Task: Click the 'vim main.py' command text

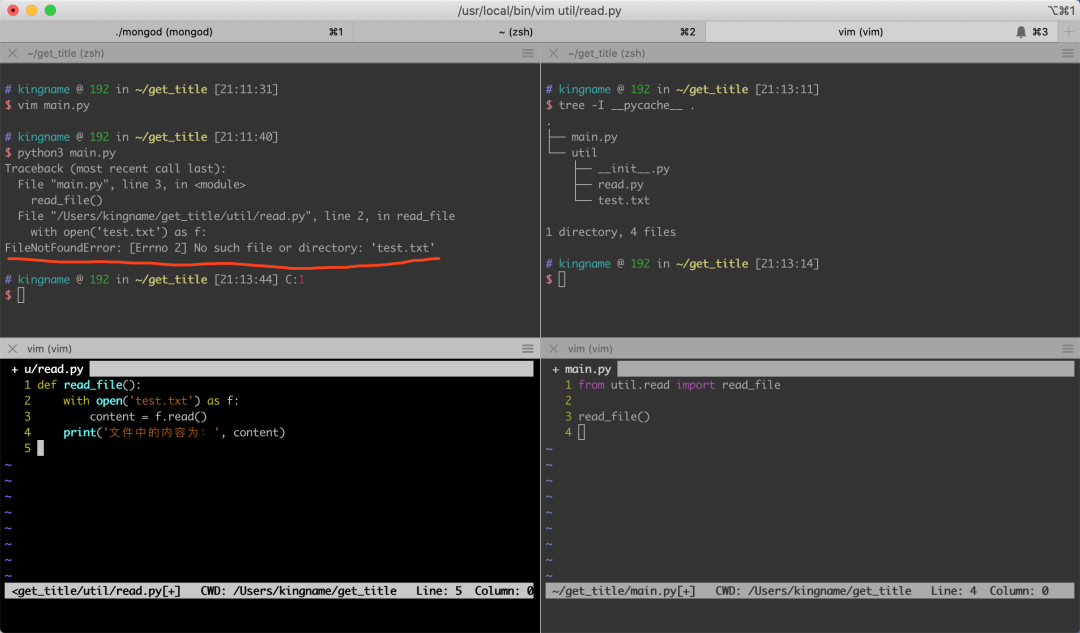Action: pyautogui.click(x=53, y=105)
